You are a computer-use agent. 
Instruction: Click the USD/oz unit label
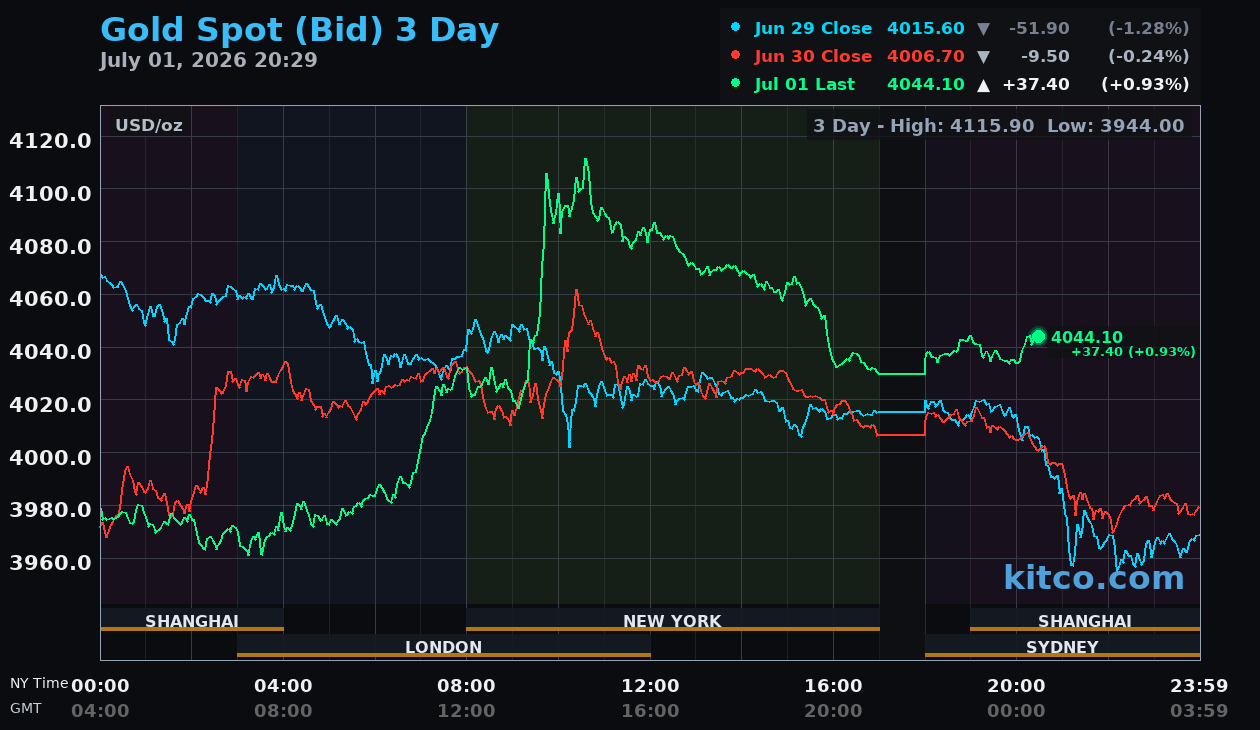coord(149,126)
